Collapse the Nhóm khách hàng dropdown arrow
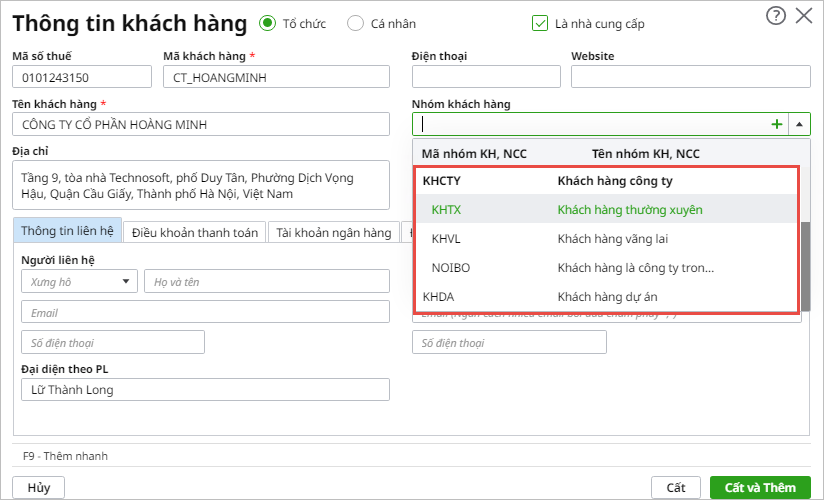This screenshot has height=500, width=824. click(800, 125)
